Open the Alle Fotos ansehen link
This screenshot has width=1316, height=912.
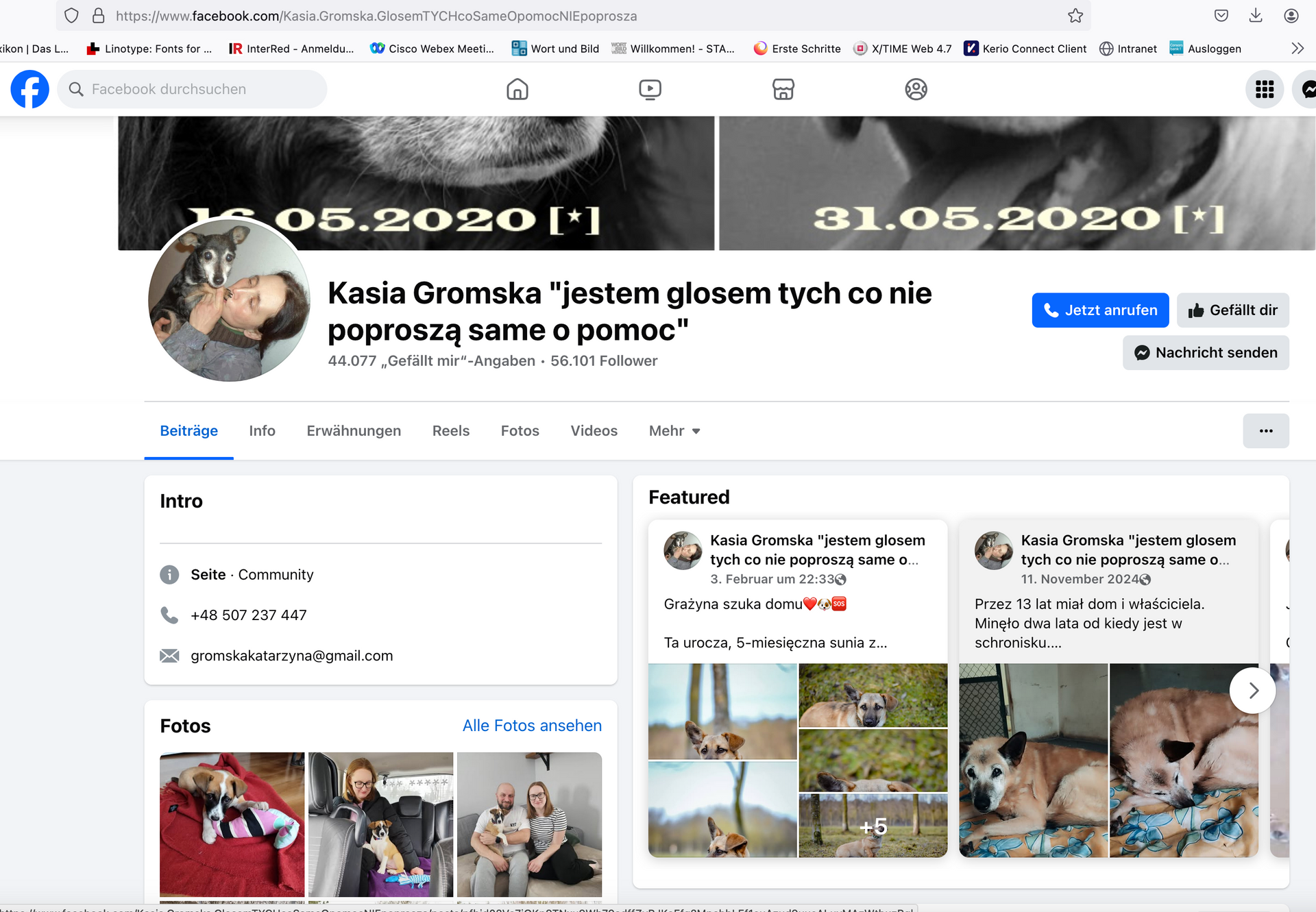(x=532, y=726)
